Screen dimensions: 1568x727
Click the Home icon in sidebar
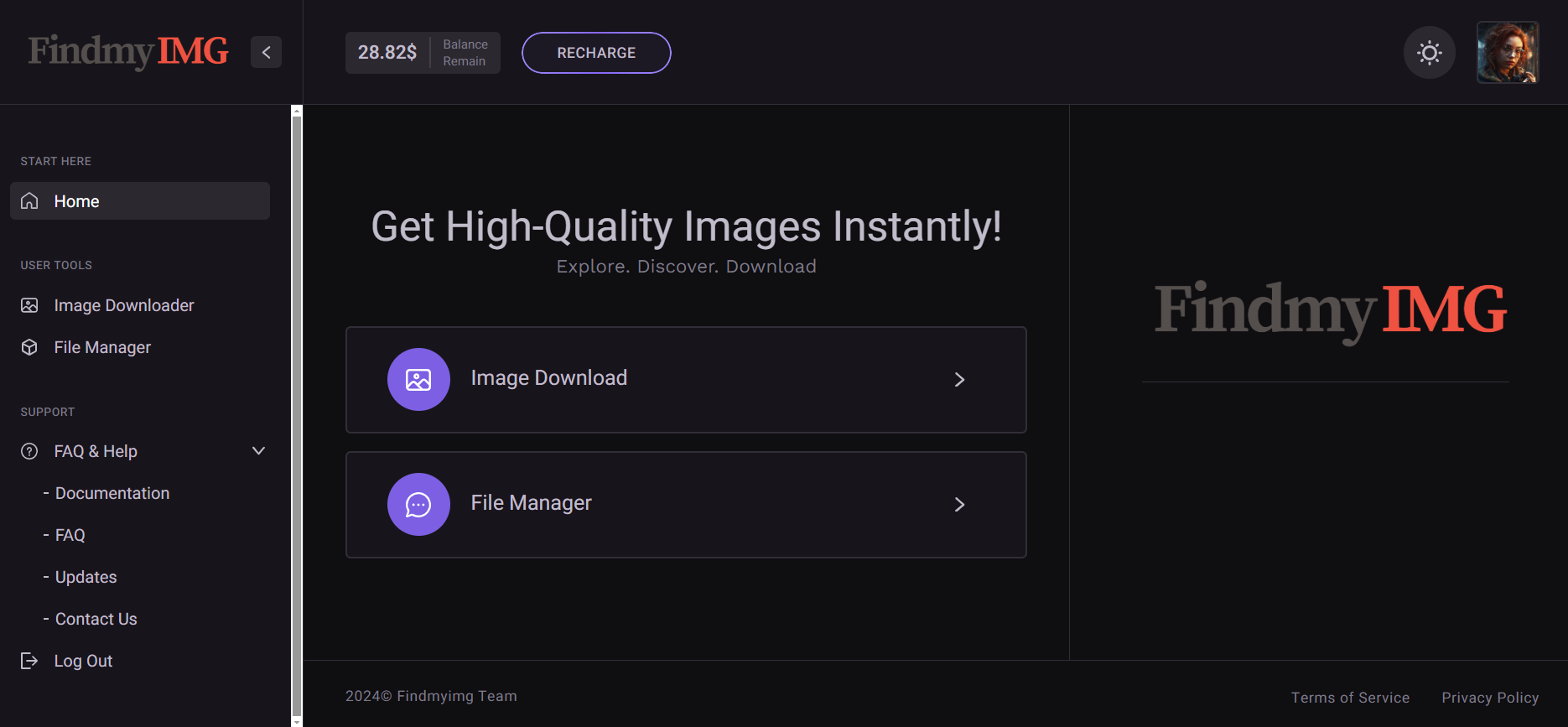click(x=29, y=201)
